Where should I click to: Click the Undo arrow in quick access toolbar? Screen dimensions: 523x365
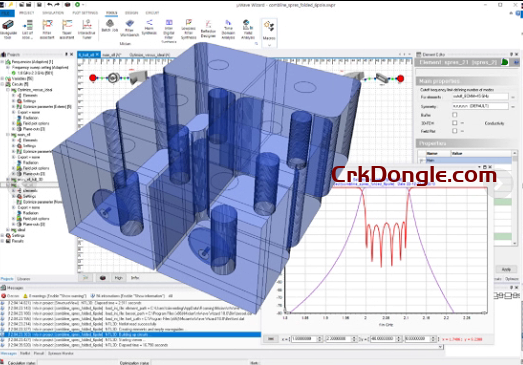pos(50,5)
